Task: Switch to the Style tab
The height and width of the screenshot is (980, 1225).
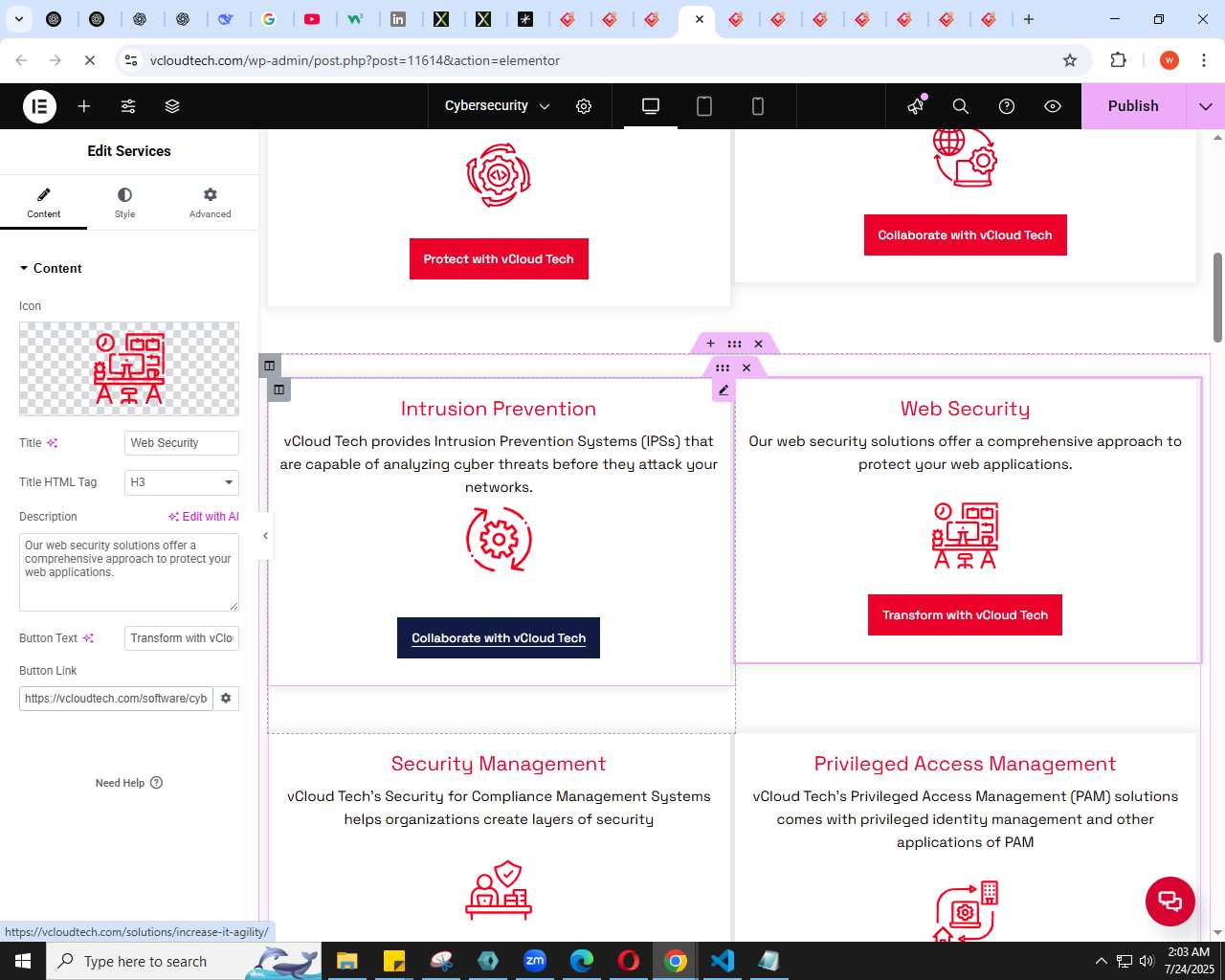Action: coord(124,203)
